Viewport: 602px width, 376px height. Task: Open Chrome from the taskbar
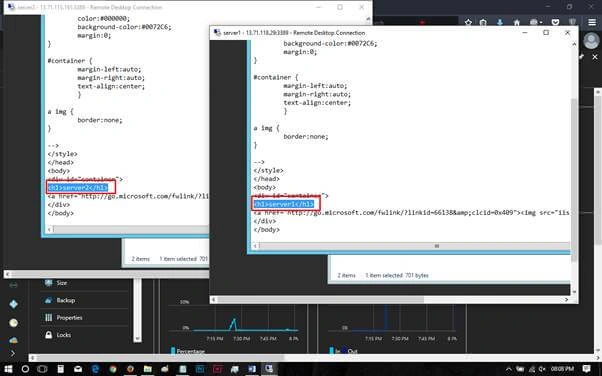click(x=112, y=369)
